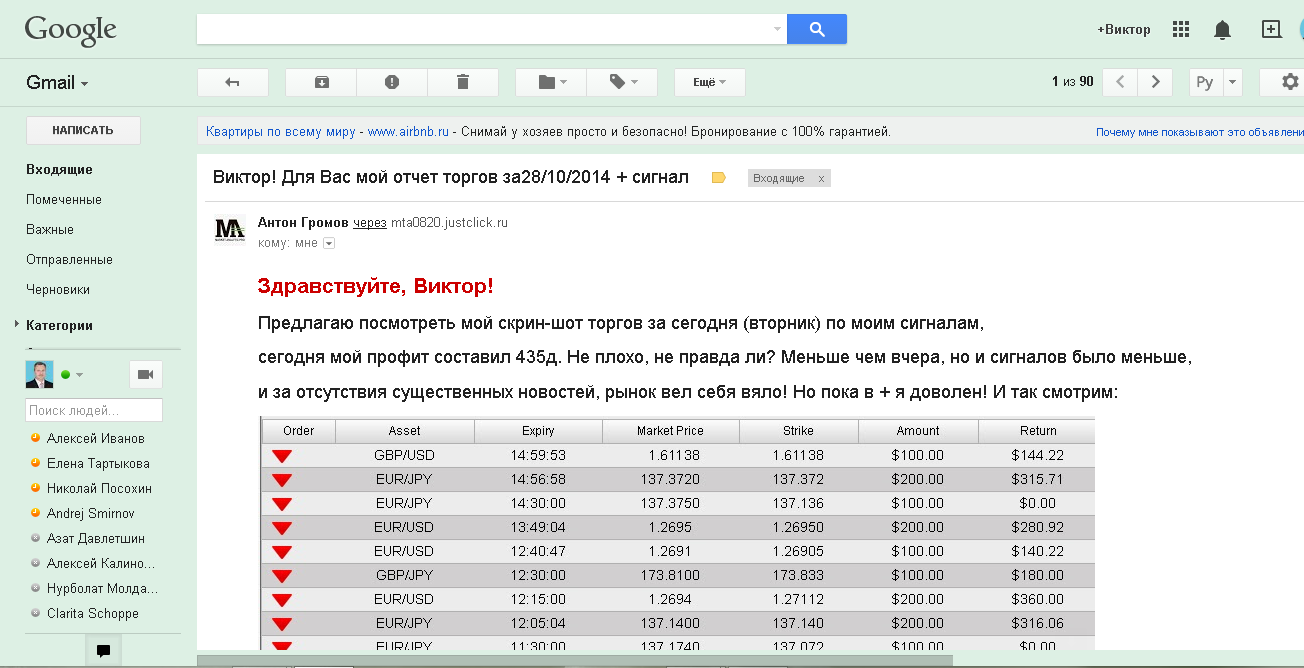Go to the older message arrow

coord(1156,82)
